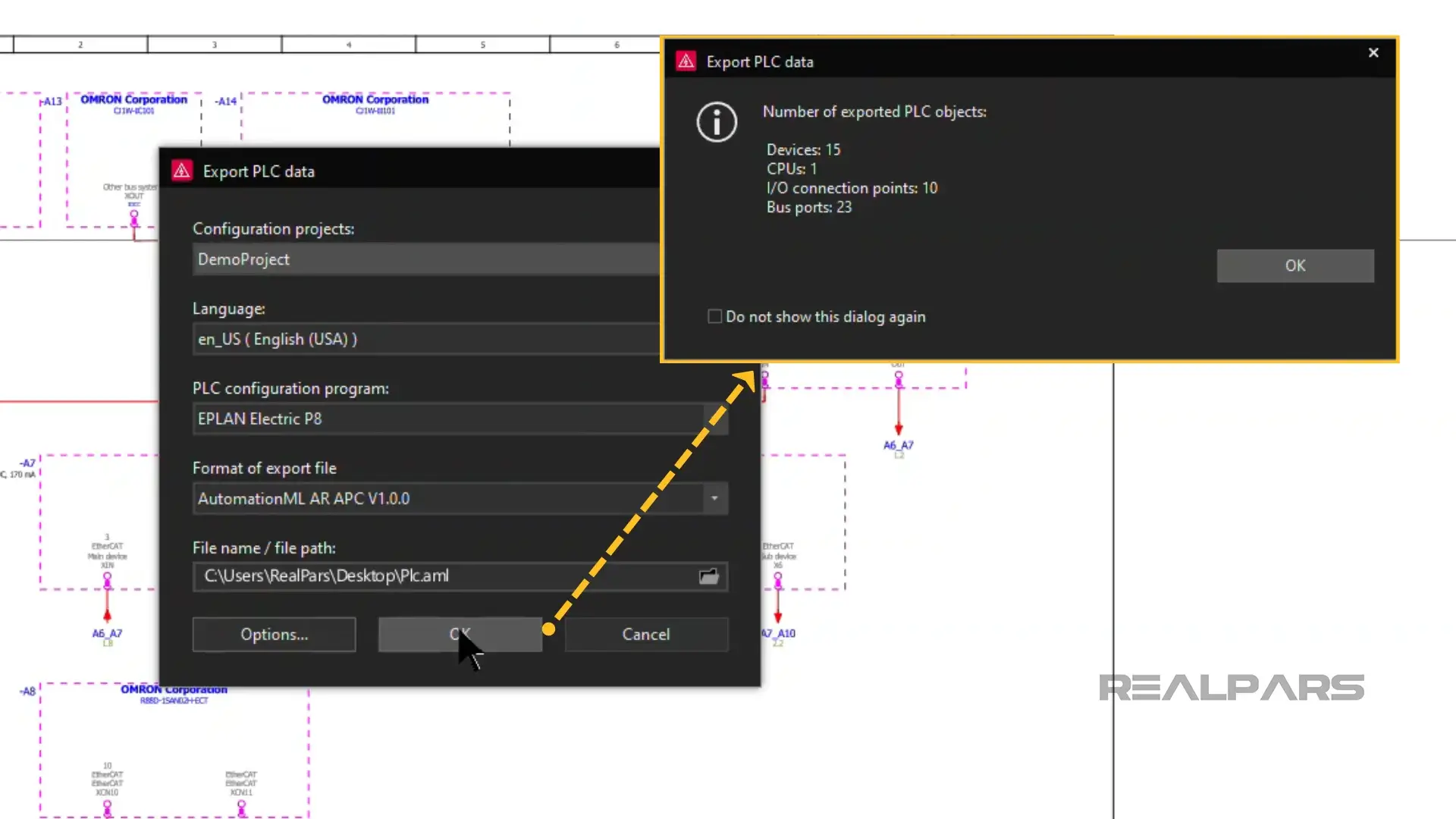1456x819 pixels.
Task: Select 'CPUs: 1' text
Action: click(x=792, y=168)
